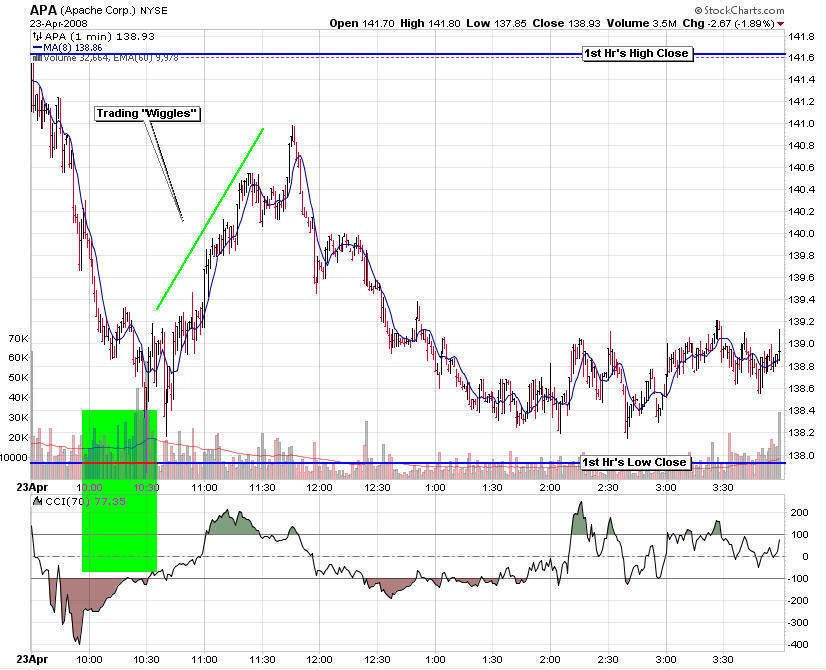Screen dimensions: 826x670
Task: Click the red down-arrow beside the Chg value
Action: (x=780, y=24)
